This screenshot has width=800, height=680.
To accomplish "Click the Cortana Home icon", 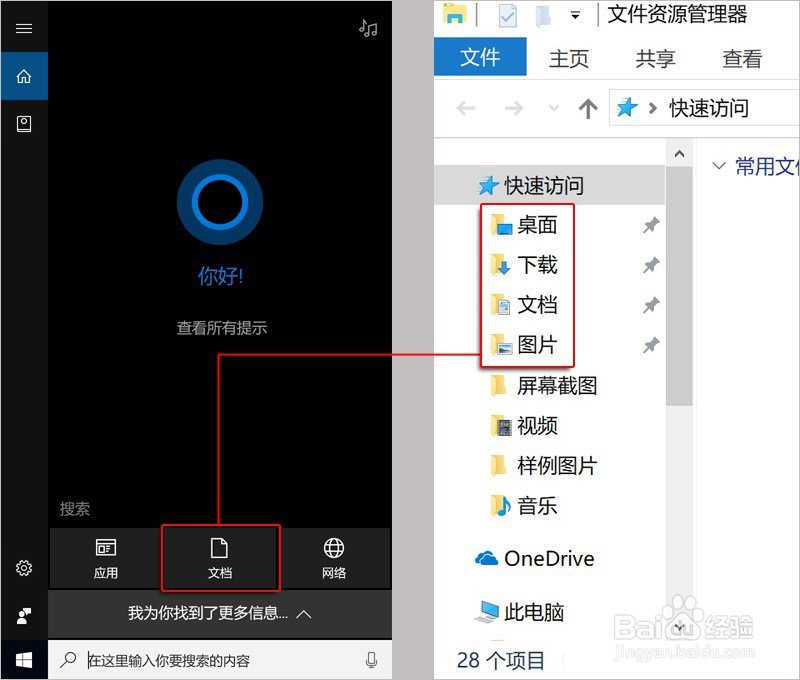I will [24, 76].
